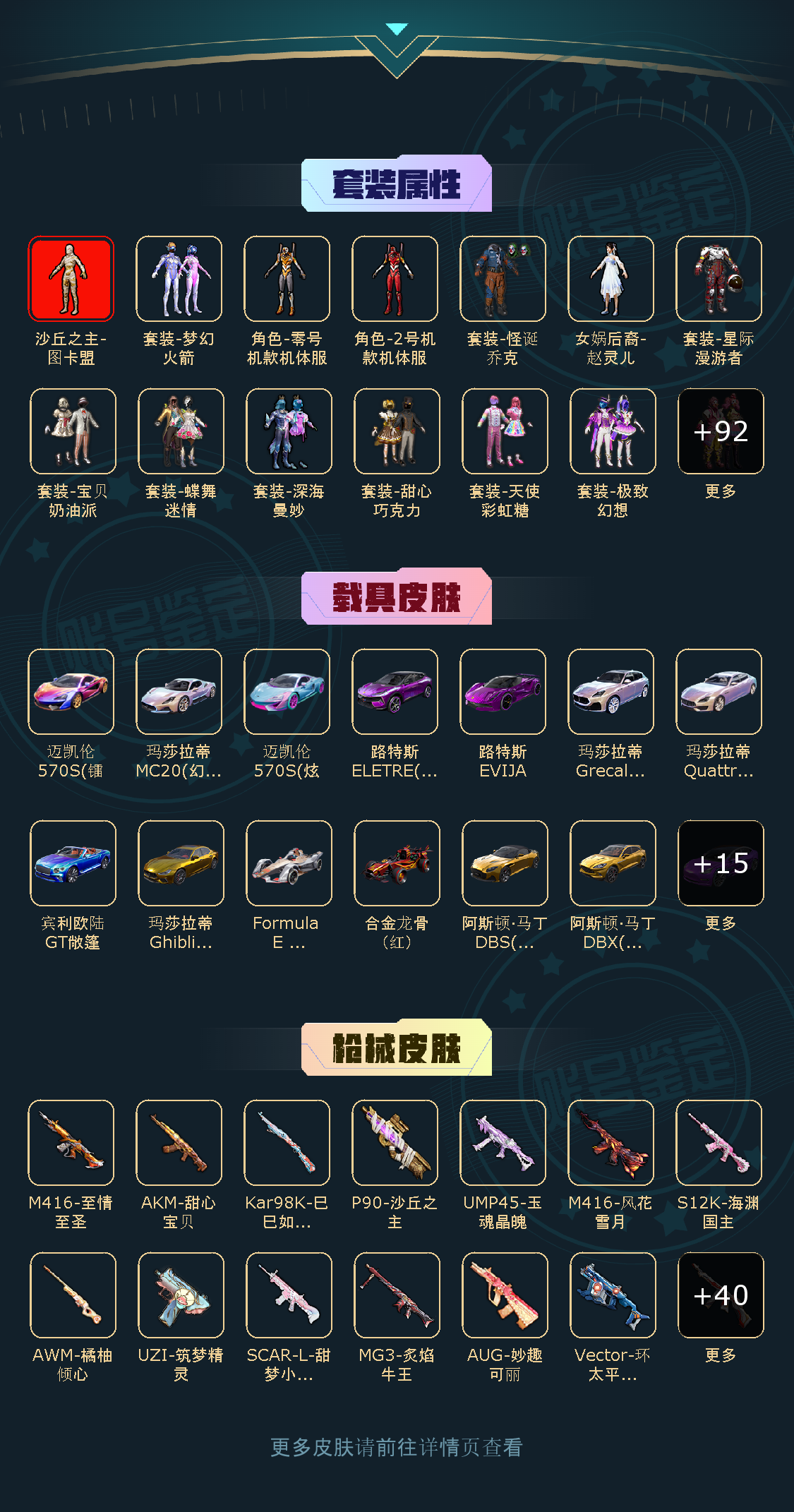The height and width of the screenshot is (1512, 794).
Task: Choose the Formula E race car icon
Action: coord(289,863)
